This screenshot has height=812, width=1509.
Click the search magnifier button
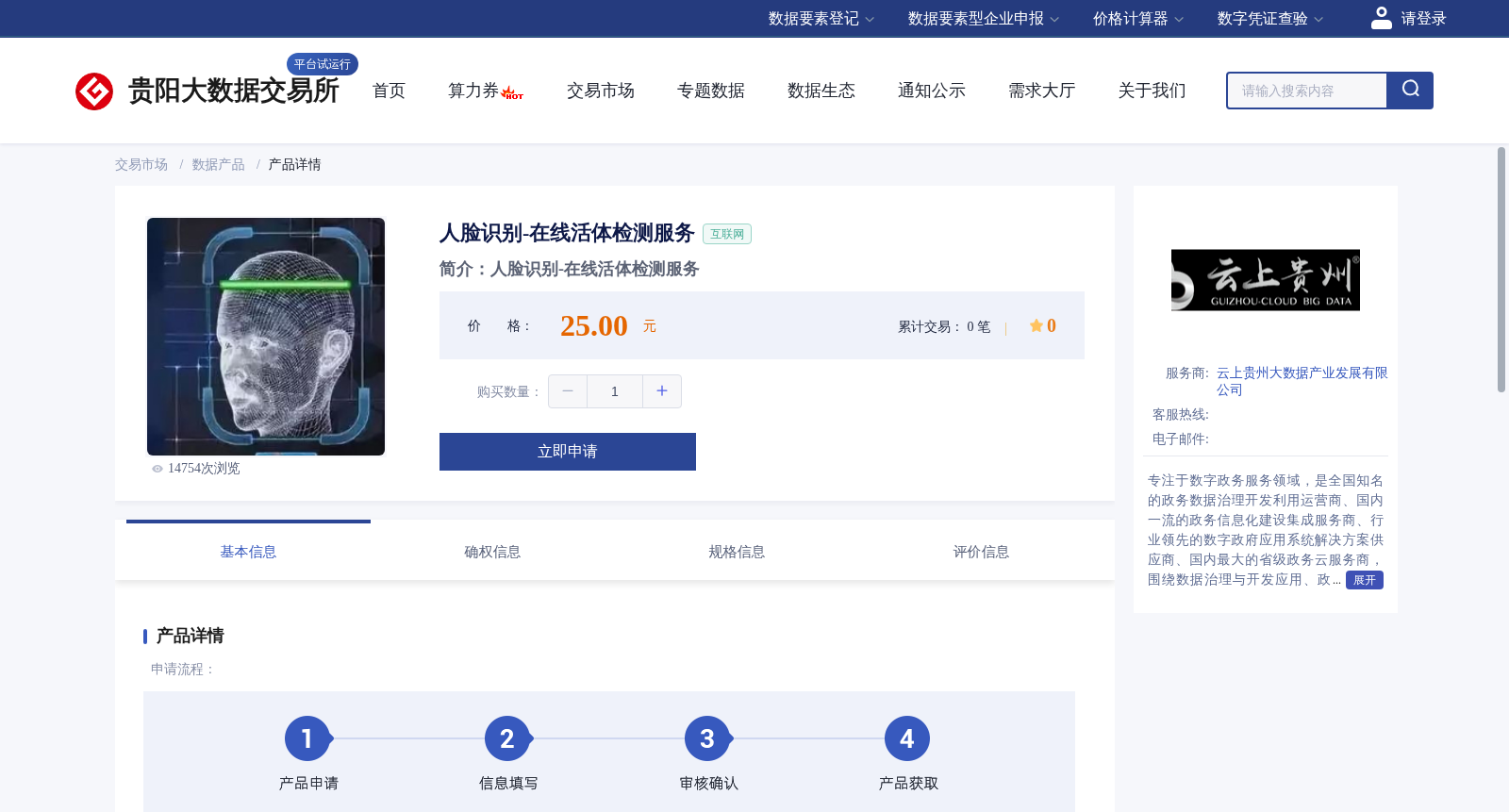tap(1410, 91)
